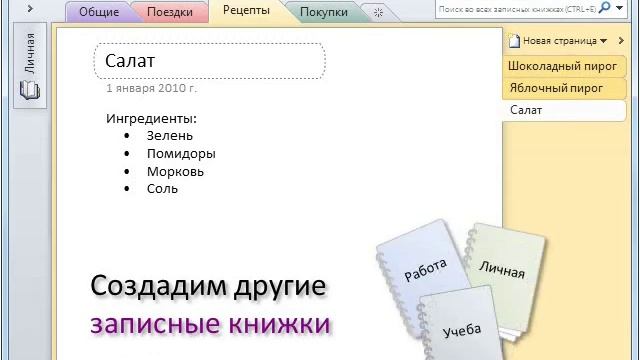Collapse the page tabs pane chevron

[x=621, y=40]
